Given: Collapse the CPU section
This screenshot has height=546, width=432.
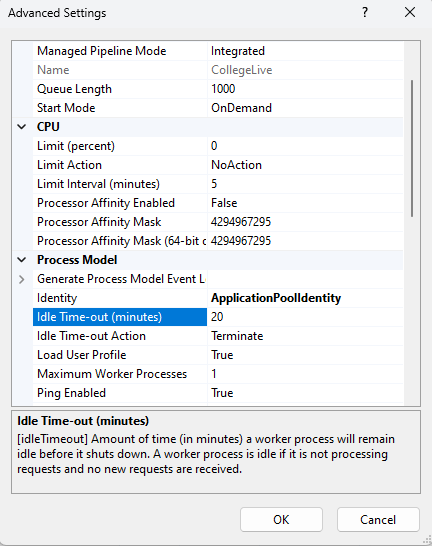Looking at the screenshot, I should (22, 127).
